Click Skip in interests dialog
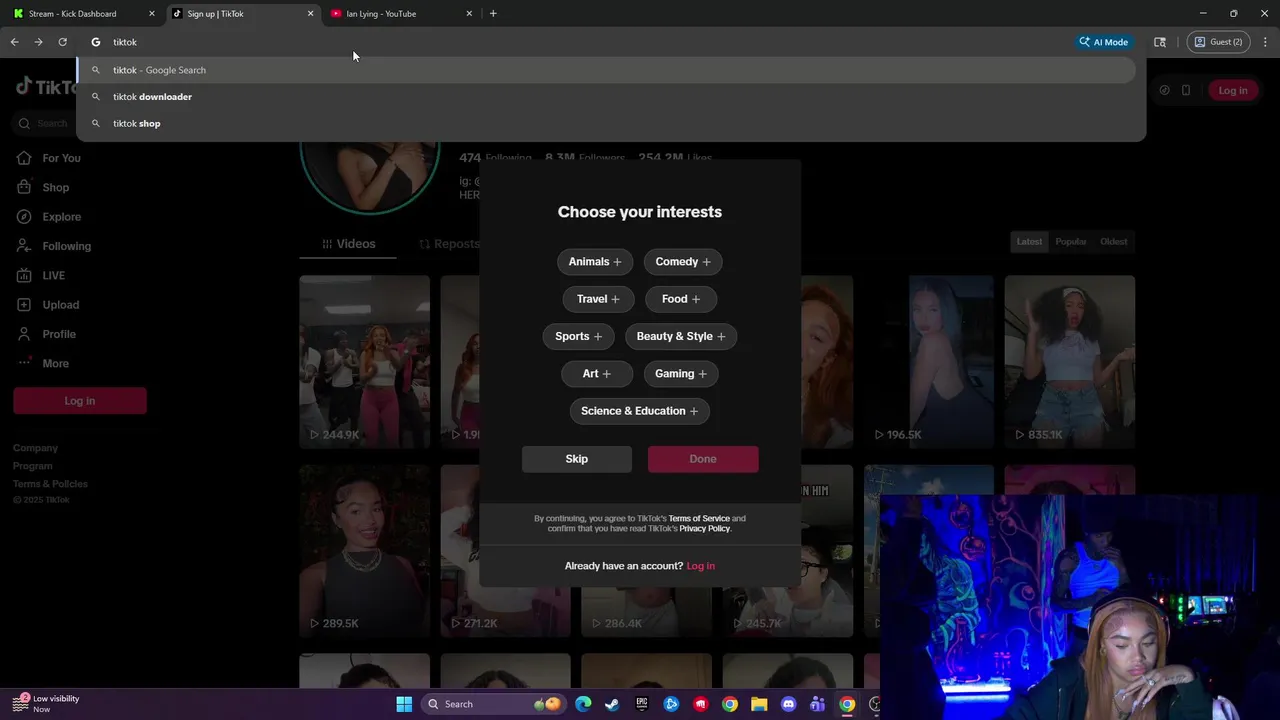 point(577,459)
